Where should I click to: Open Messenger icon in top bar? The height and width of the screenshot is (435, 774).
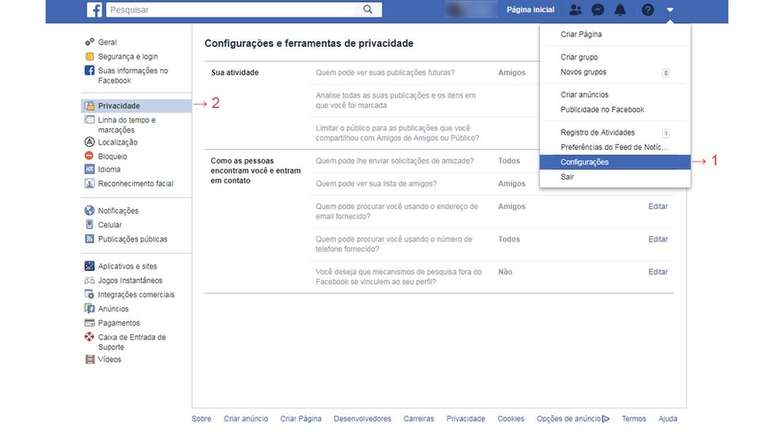tap(597, 10)
